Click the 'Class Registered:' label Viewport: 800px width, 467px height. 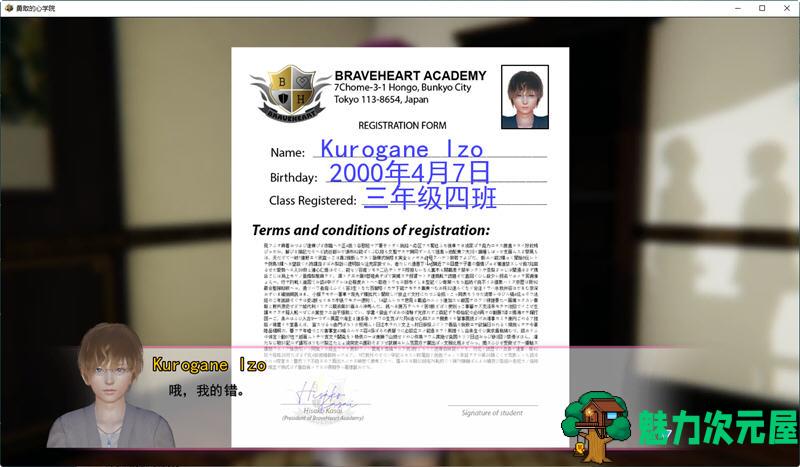coord(313,201)
